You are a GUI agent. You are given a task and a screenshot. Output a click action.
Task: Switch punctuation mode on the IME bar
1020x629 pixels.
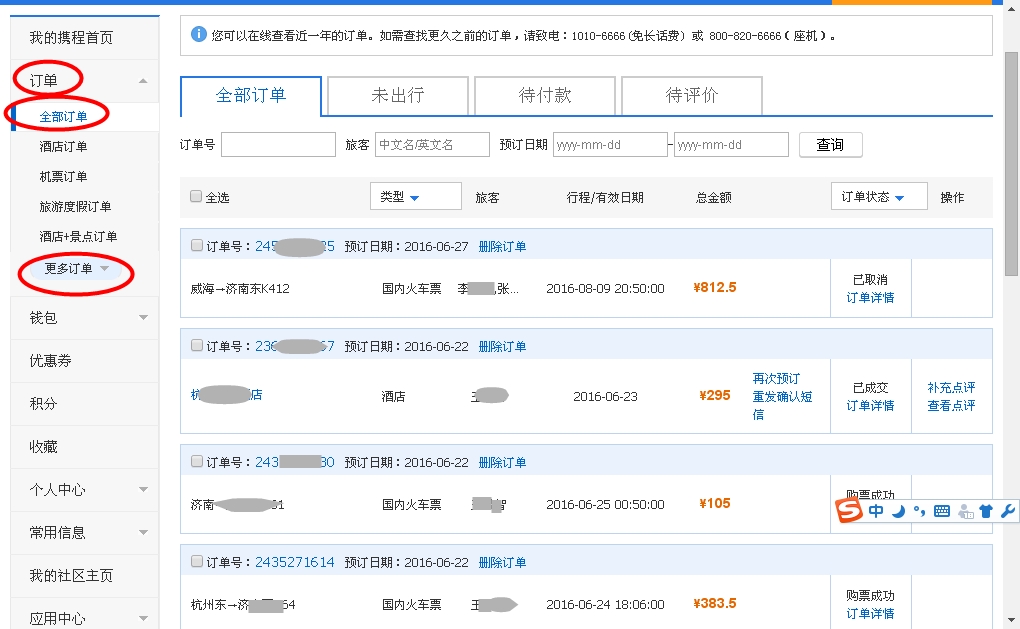919,511
